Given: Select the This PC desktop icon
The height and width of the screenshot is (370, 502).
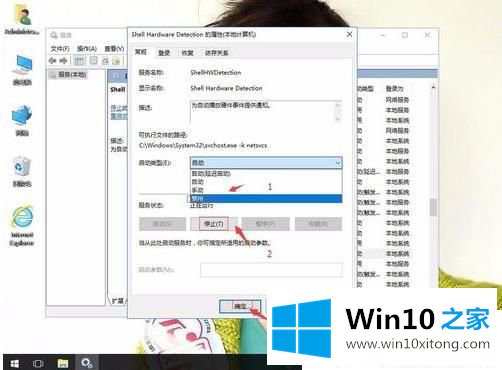Looking at the screenshot, I should pyautogui.click(x=22, y=71).
